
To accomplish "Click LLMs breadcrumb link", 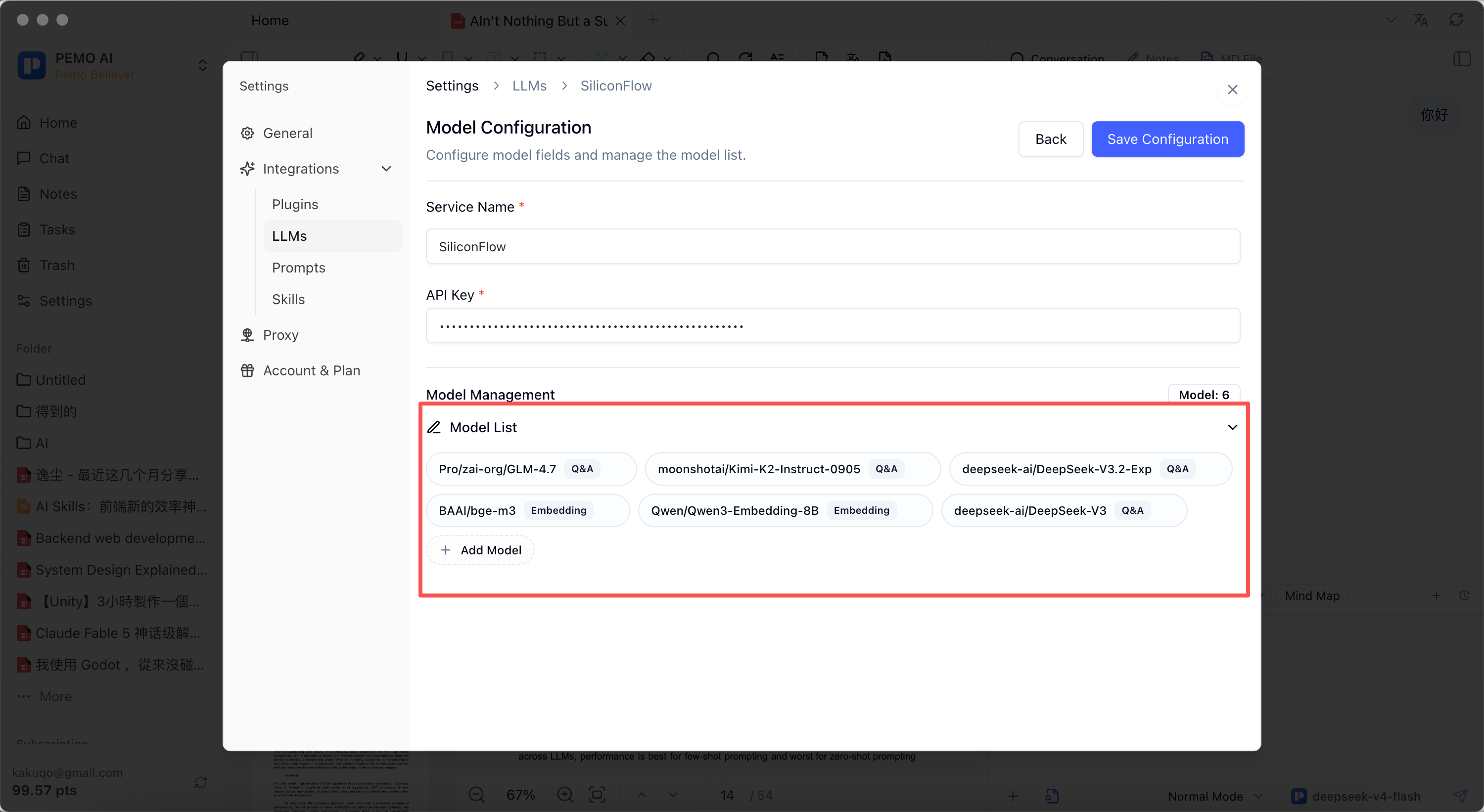I will [x=529, y=86].
